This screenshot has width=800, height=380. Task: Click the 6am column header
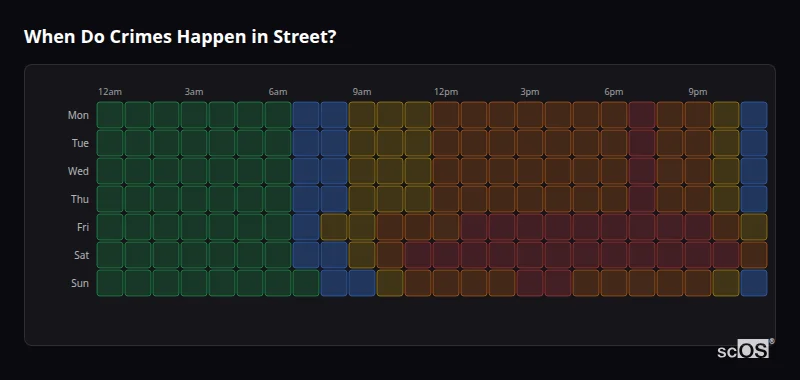pyautogui.click(x=278, y=92)
